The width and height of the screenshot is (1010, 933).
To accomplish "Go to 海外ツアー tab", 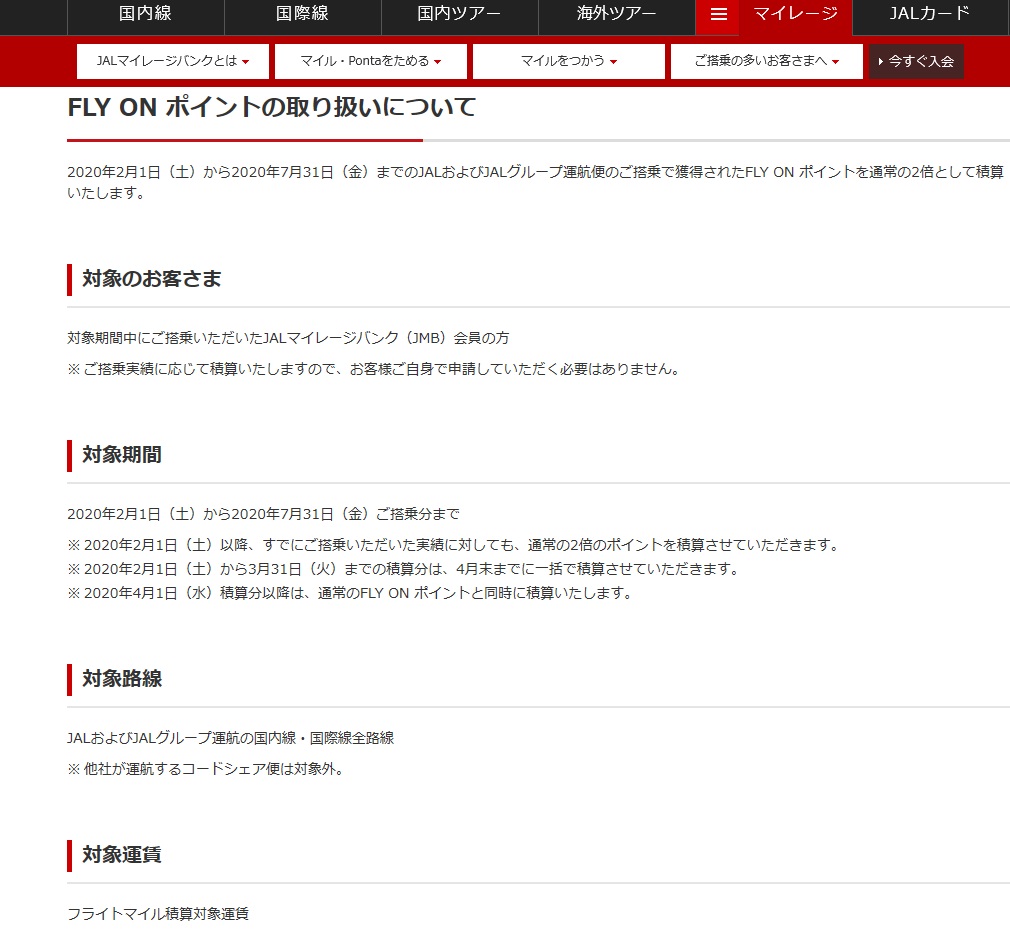I will click(616, 14).
